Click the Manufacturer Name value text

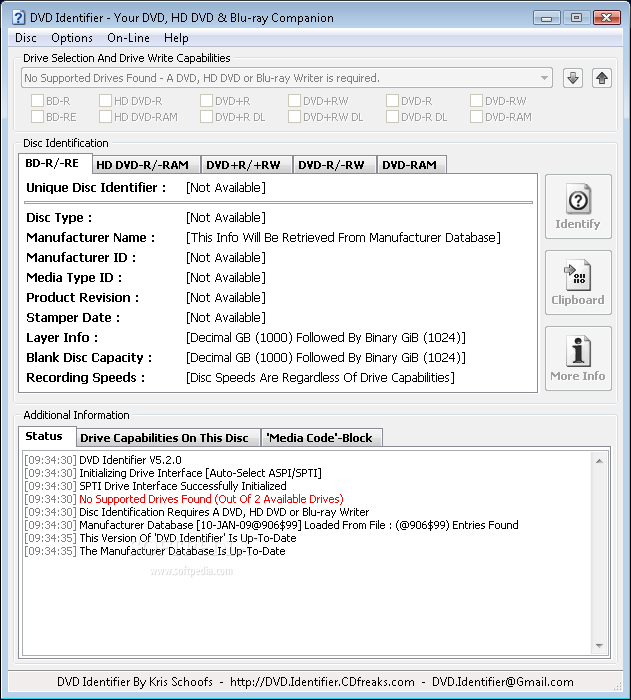pos(343,238)
